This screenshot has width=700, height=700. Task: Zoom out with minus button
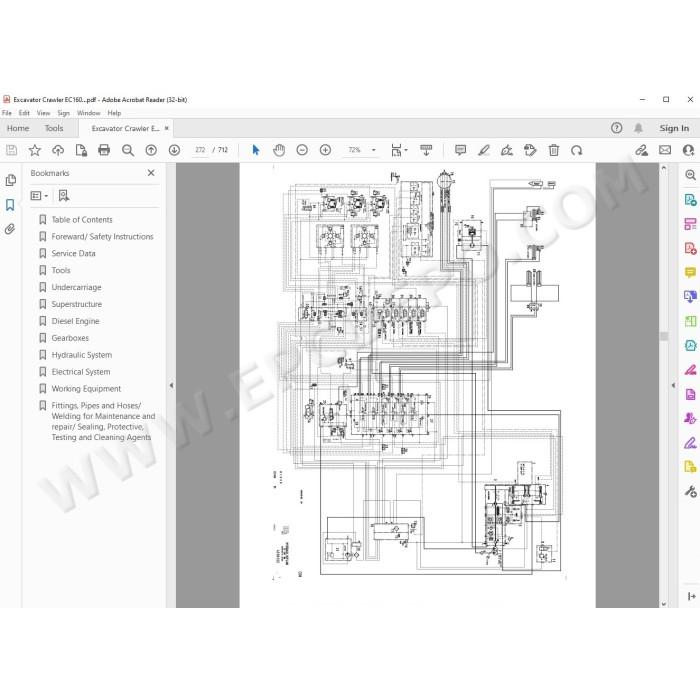302,150
